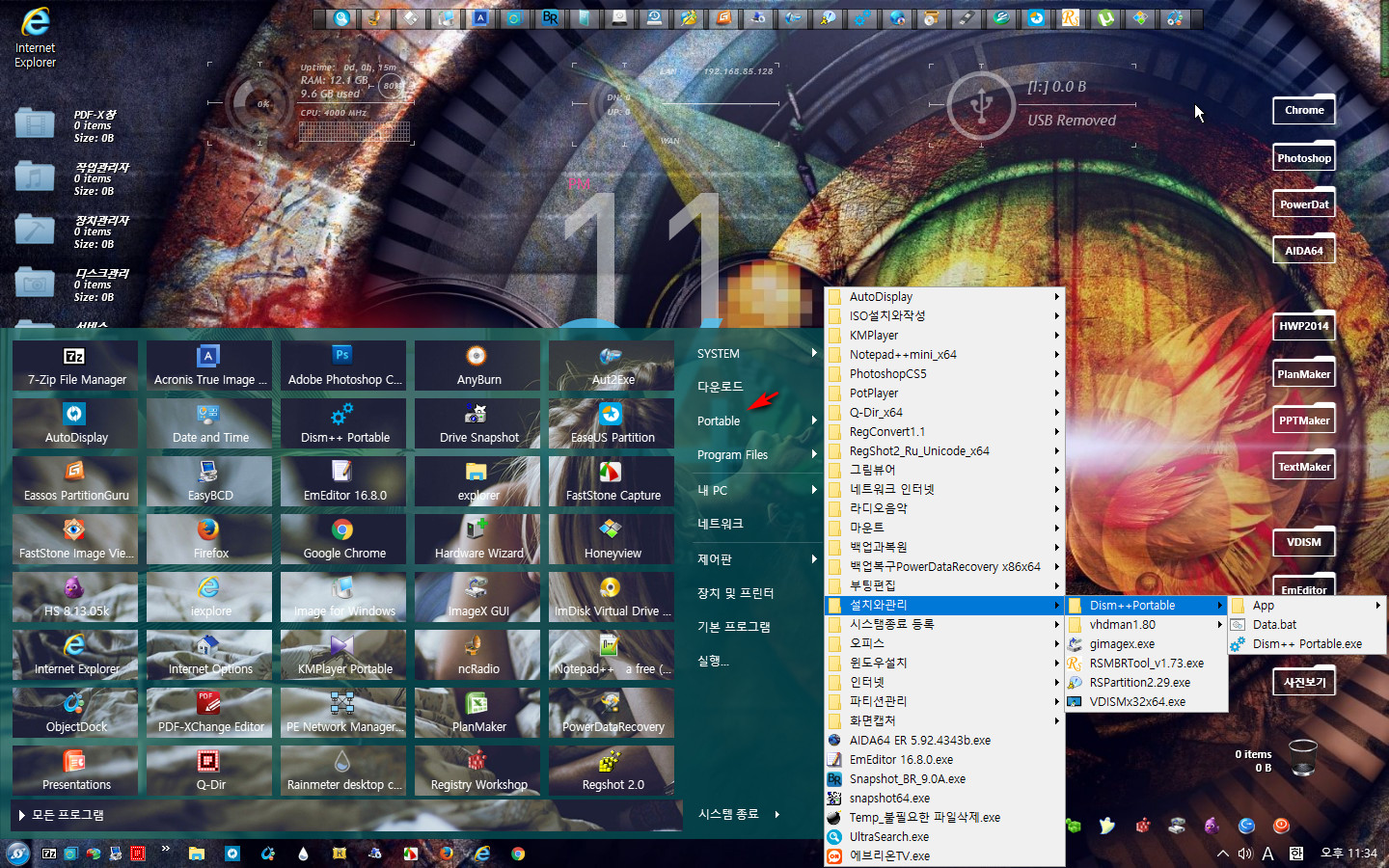Click the VDISM desktop button
1389x868 pixels.
[1304, 542]
